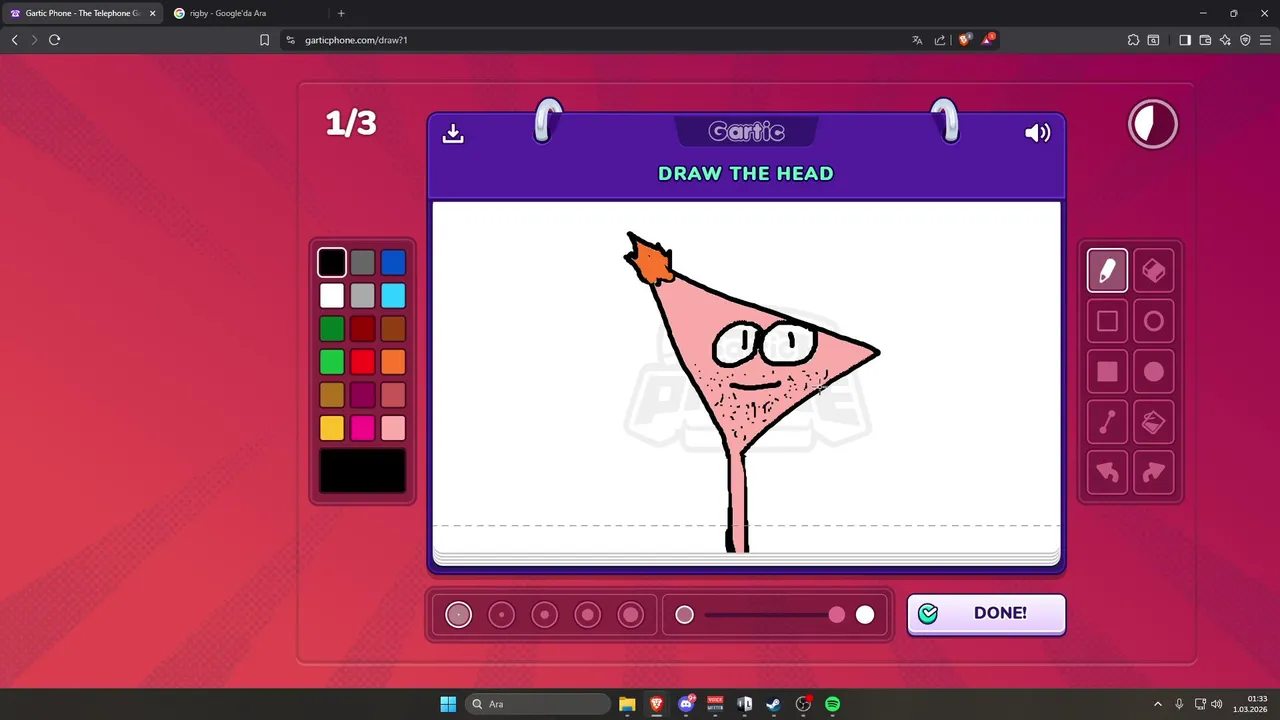1280x720 pixels.
Task: Pick the light gray color swatch
Action: tap(362, 296)
